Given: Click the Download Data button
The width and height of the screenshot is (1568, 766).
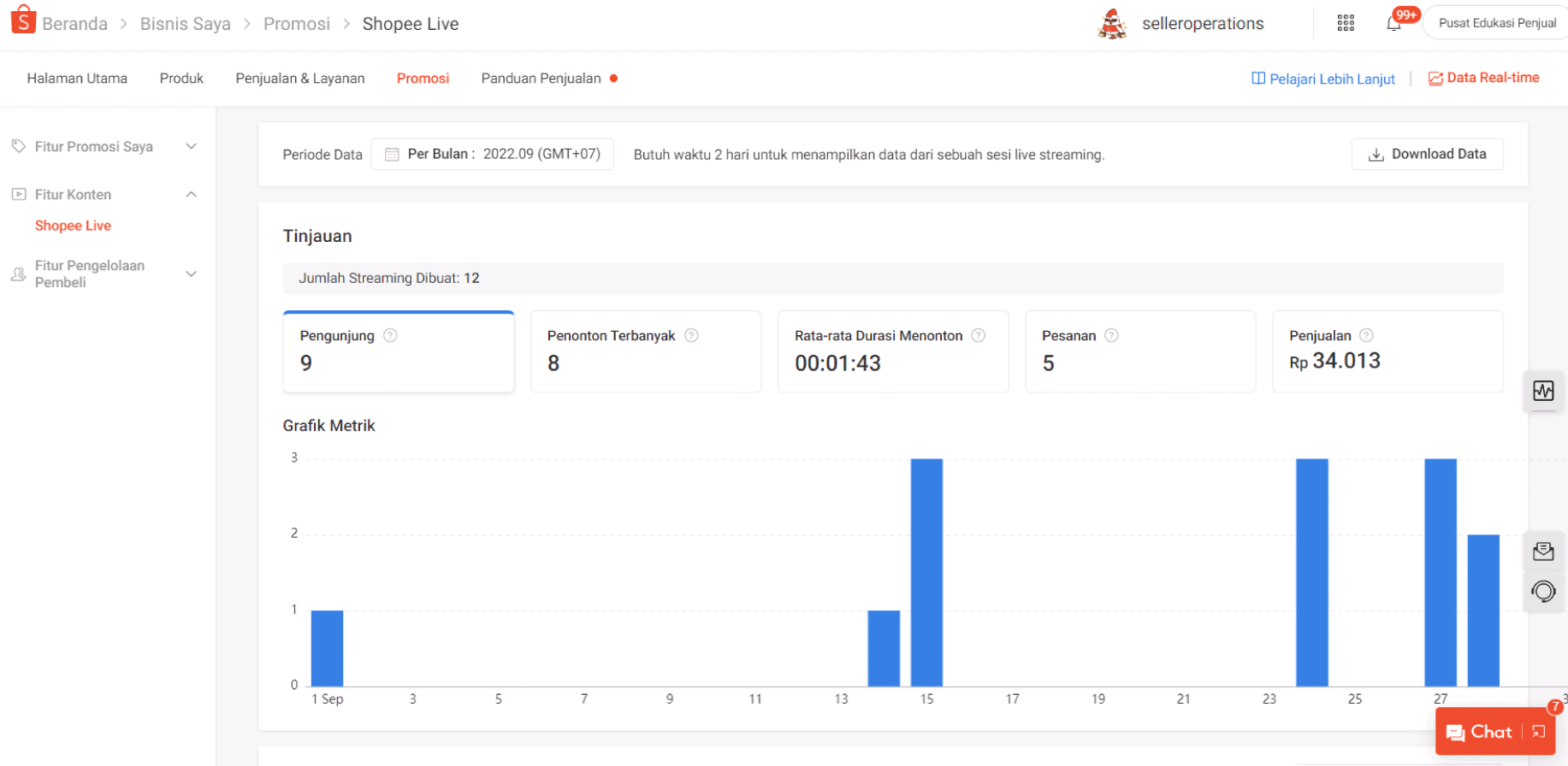Looking at the screenshot, I should 1427,154.
